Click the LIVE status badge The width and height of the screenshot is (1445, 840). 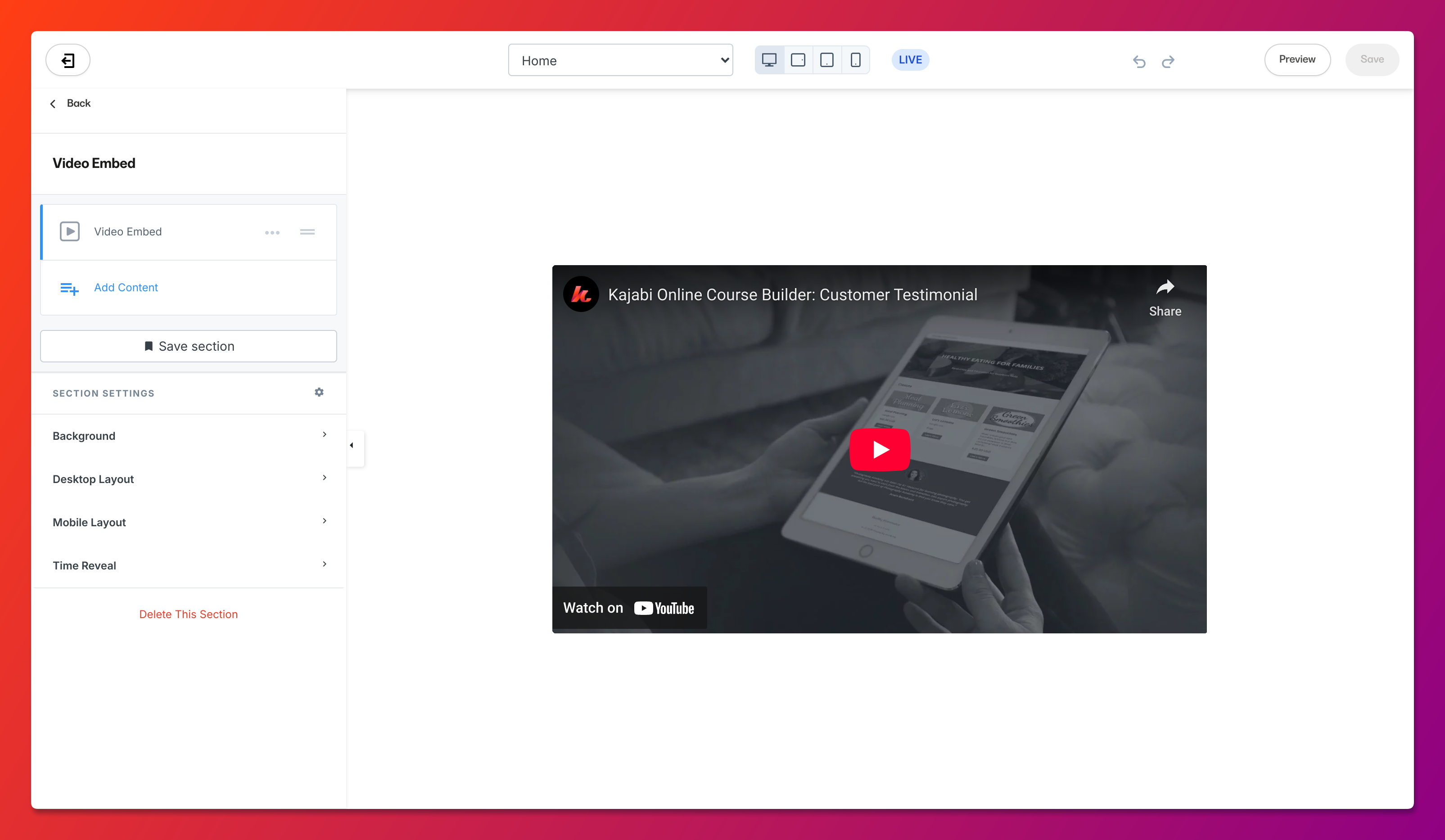(x=910, y=59)
